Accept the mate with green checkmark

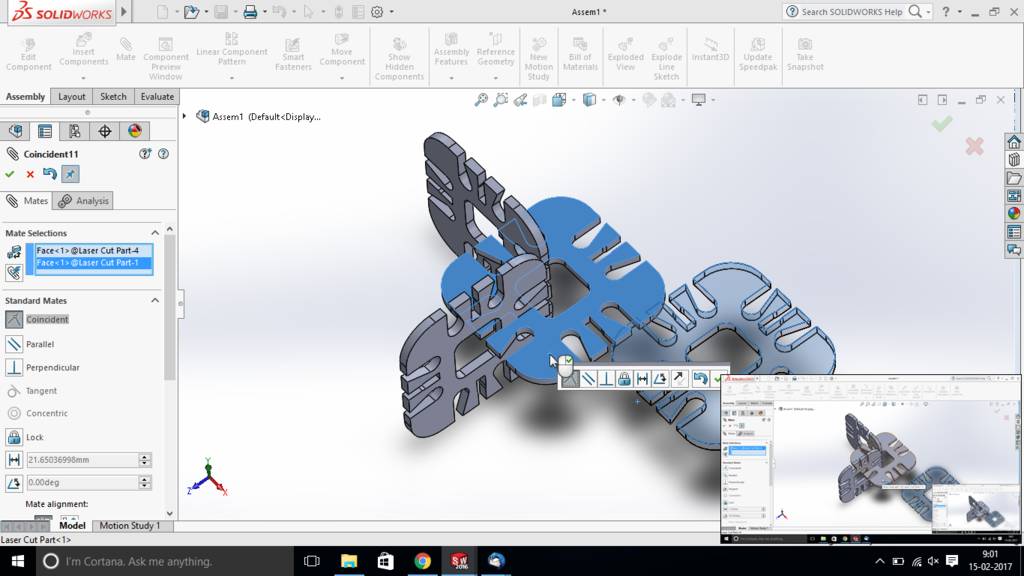10,174
